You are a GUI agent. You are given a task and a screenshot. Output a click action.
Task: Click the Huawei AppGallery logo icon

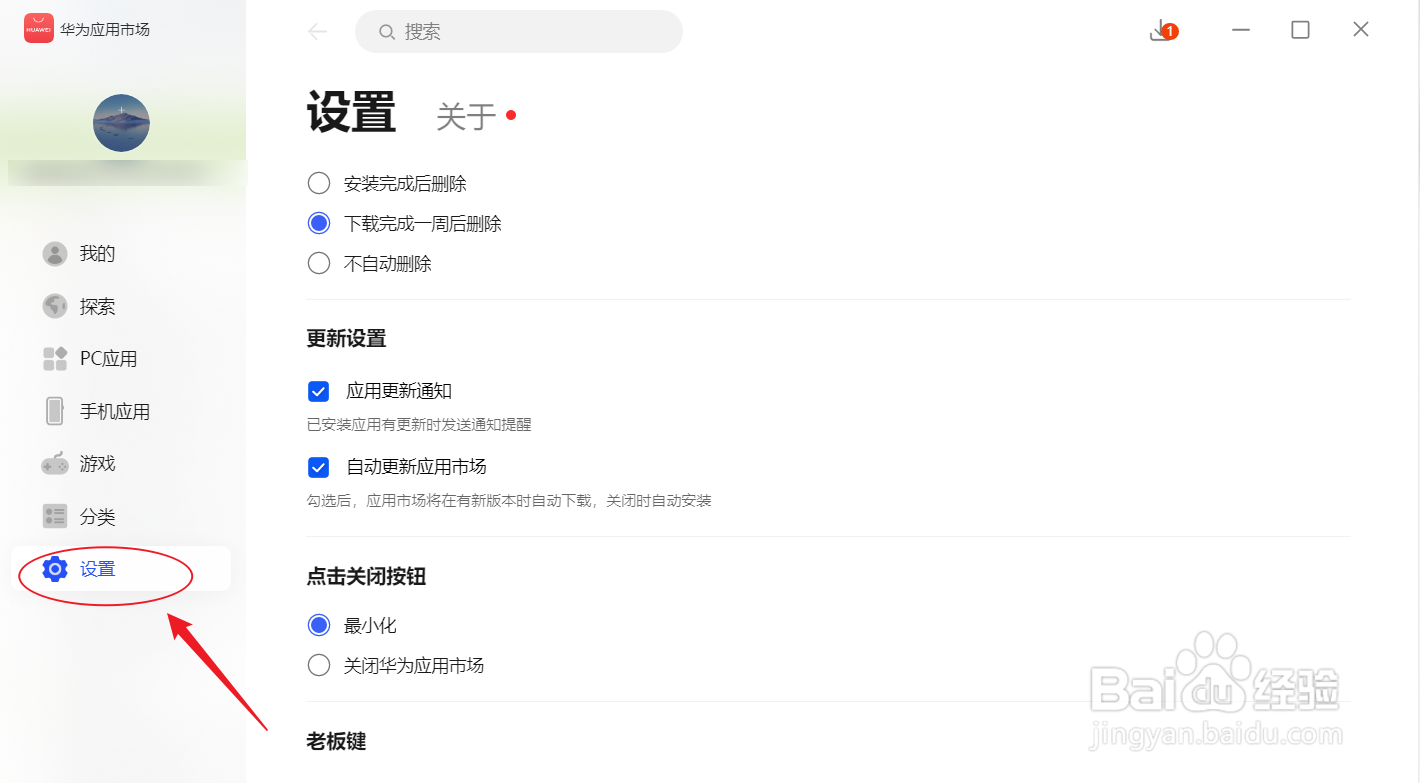[39, 29]
